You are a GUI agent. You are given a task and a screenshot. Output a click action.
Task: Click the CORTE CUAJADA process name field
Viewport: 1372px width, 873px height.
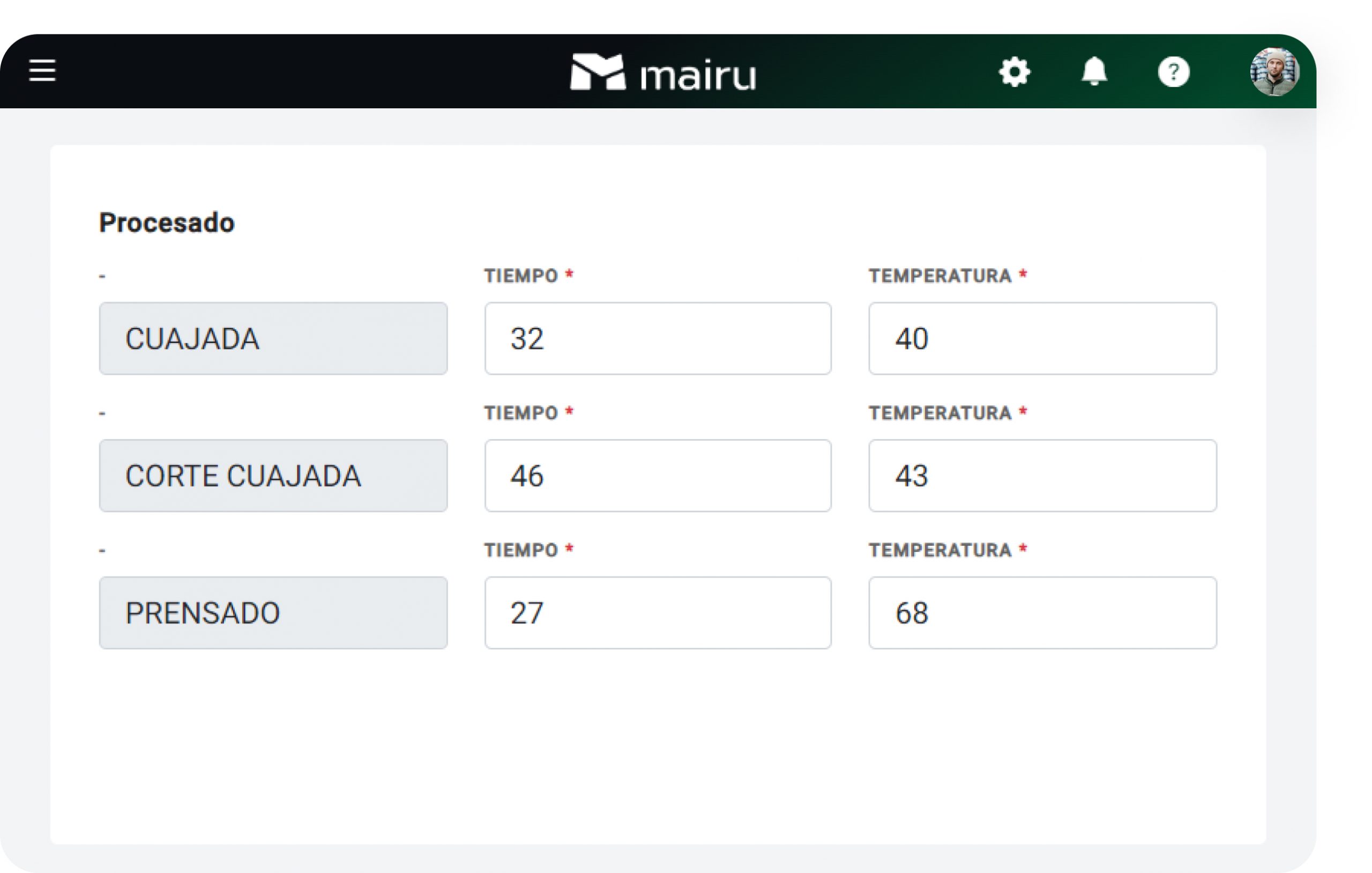(x=273, y=476)
